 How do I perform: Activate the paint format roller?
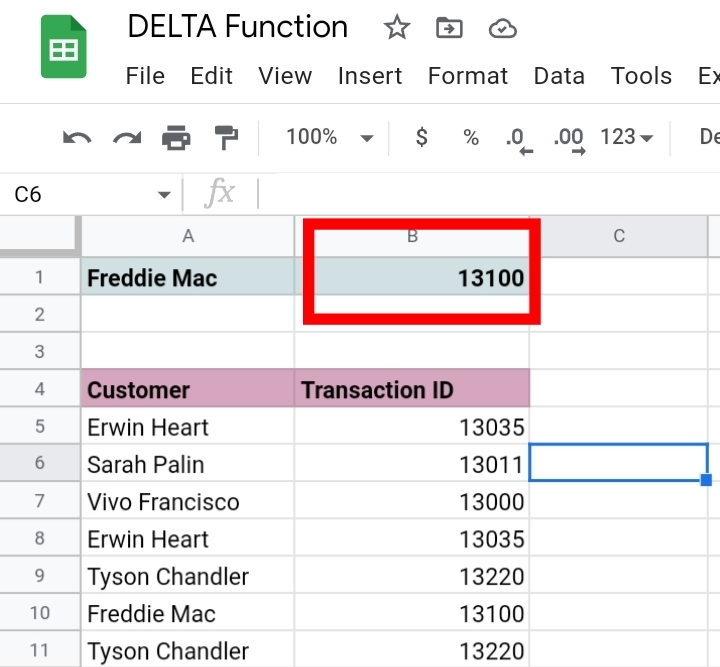[x=226, y=137]
